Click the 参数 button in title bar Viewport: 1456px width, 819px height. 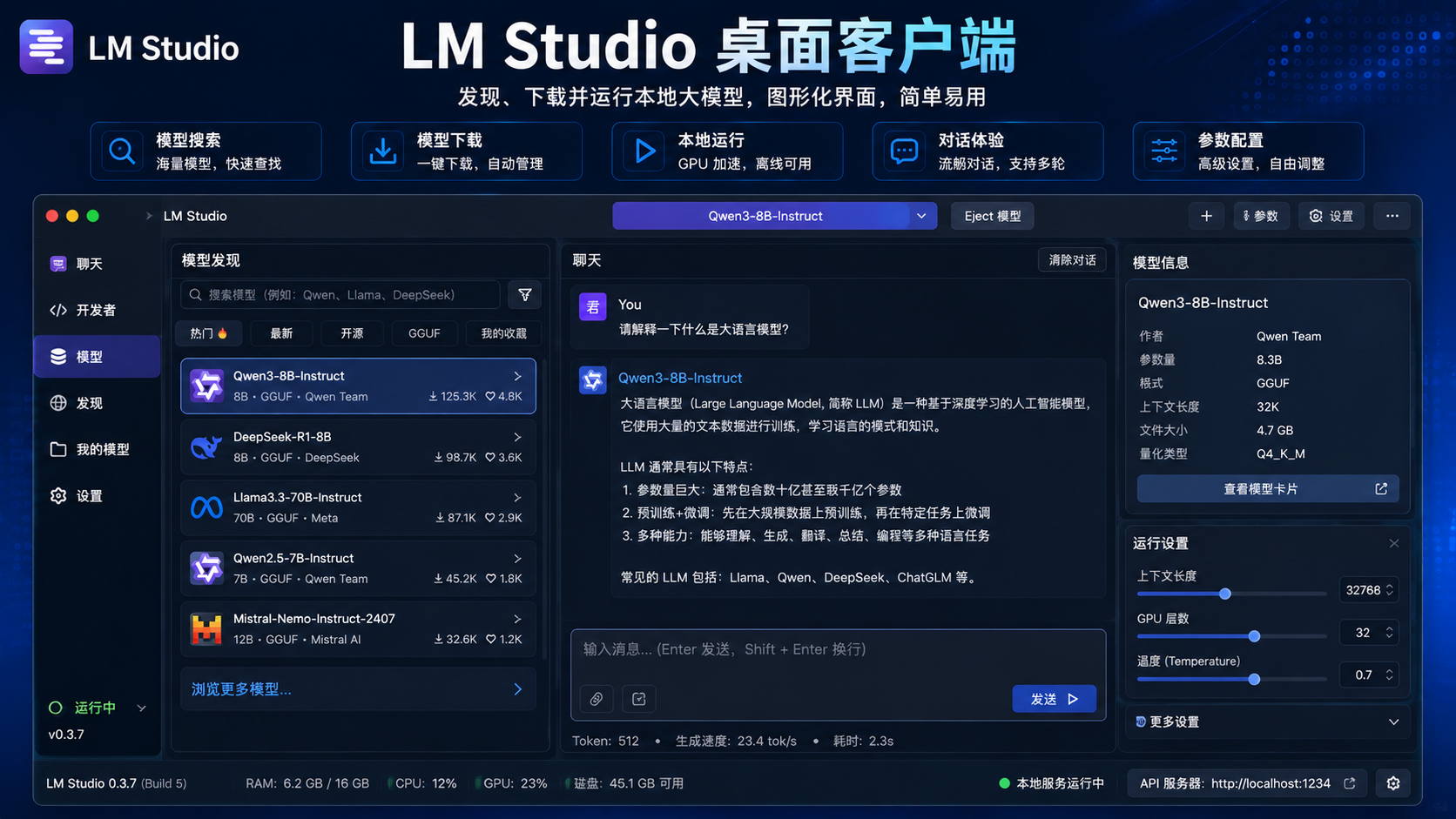(x=1261, y=216)
